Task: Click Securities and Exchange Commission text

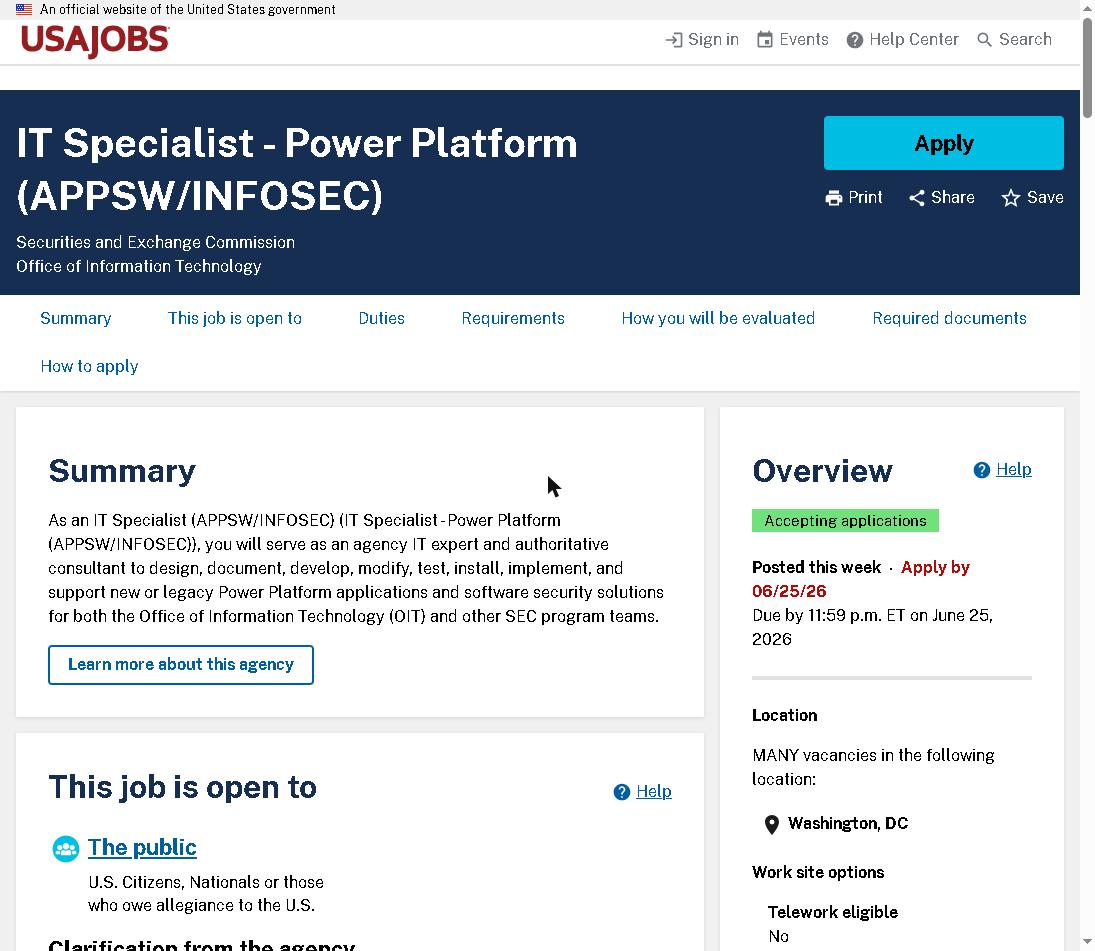Action: (156, 242)
